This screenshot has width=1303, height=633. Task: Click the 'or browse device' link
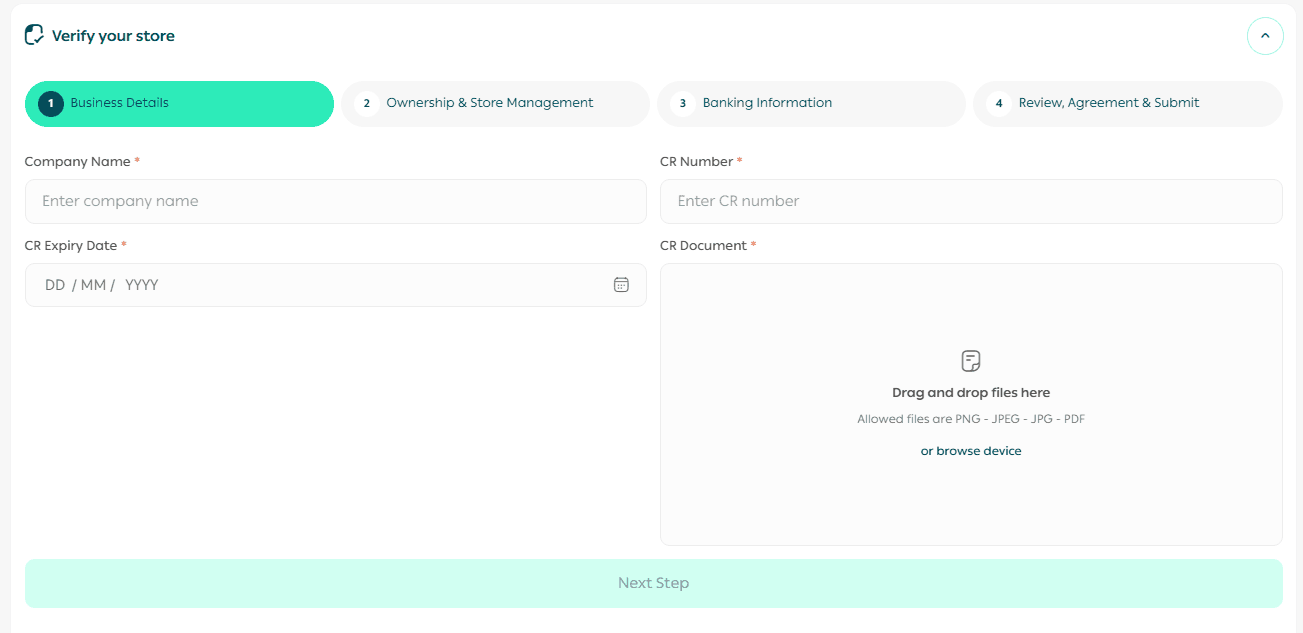pos(971,451)
